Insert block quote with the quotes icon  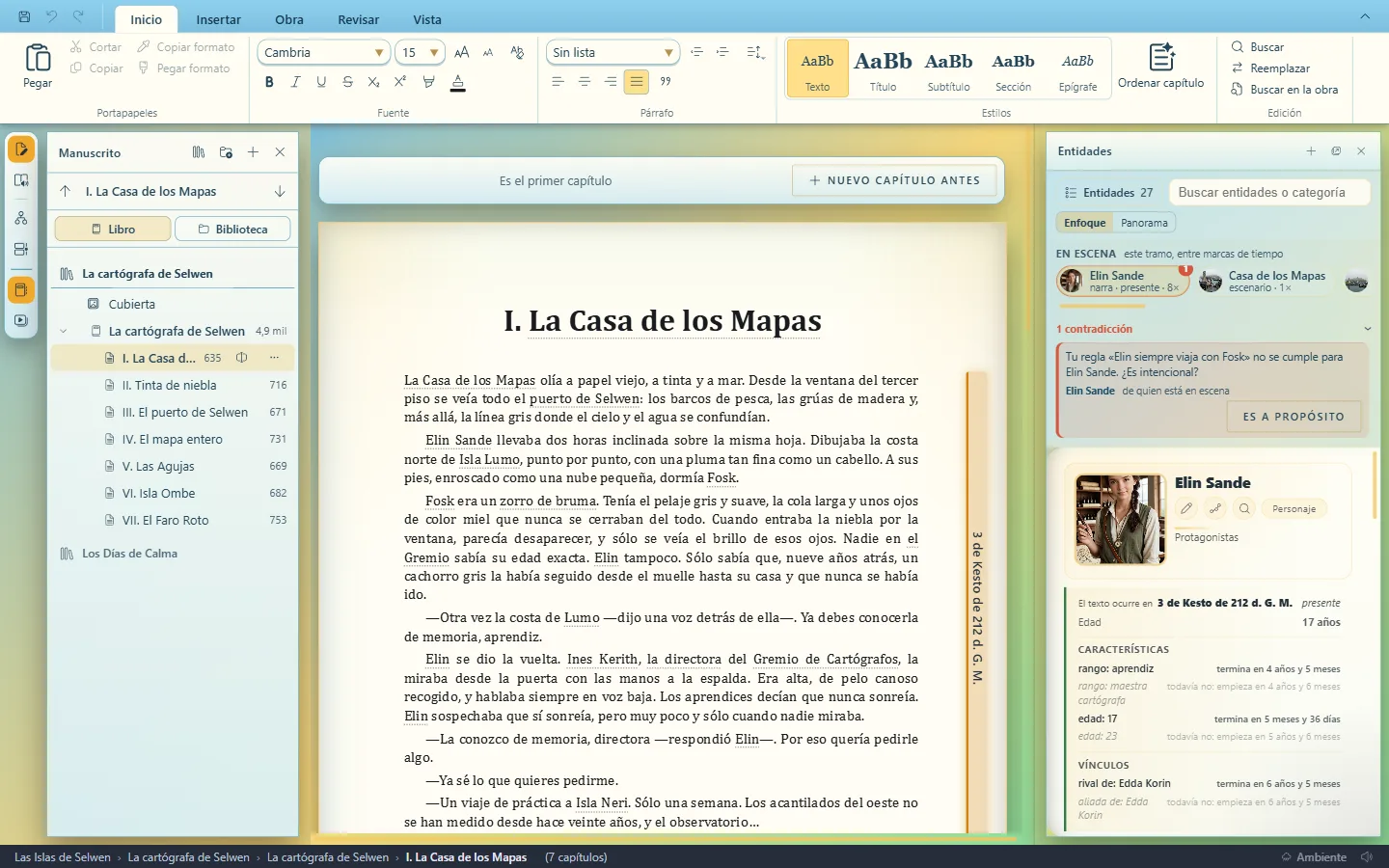click(666, 82)
